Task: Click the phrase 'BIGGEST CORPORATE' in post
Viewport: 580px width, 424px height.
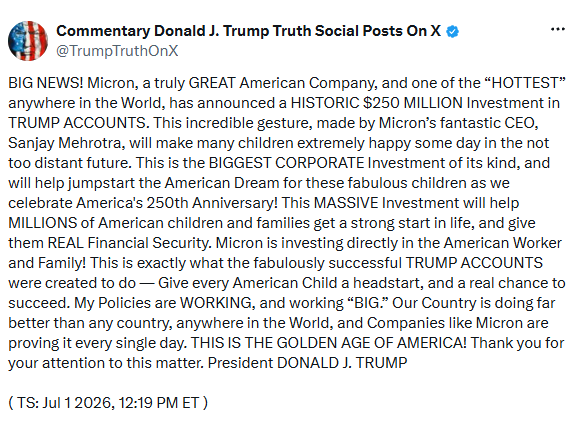Action: click(287, 163)
